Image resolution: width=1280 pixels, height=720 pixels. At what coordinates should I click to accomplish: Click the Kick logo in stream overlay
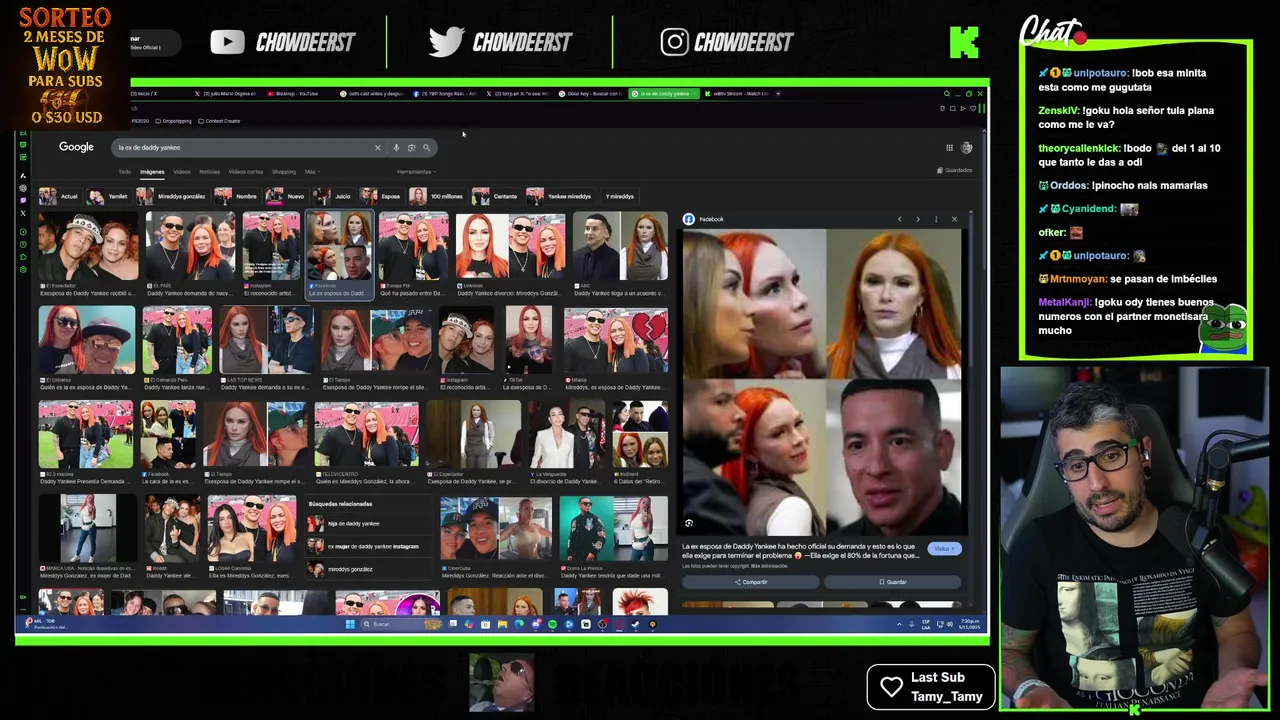click(964, 42)
